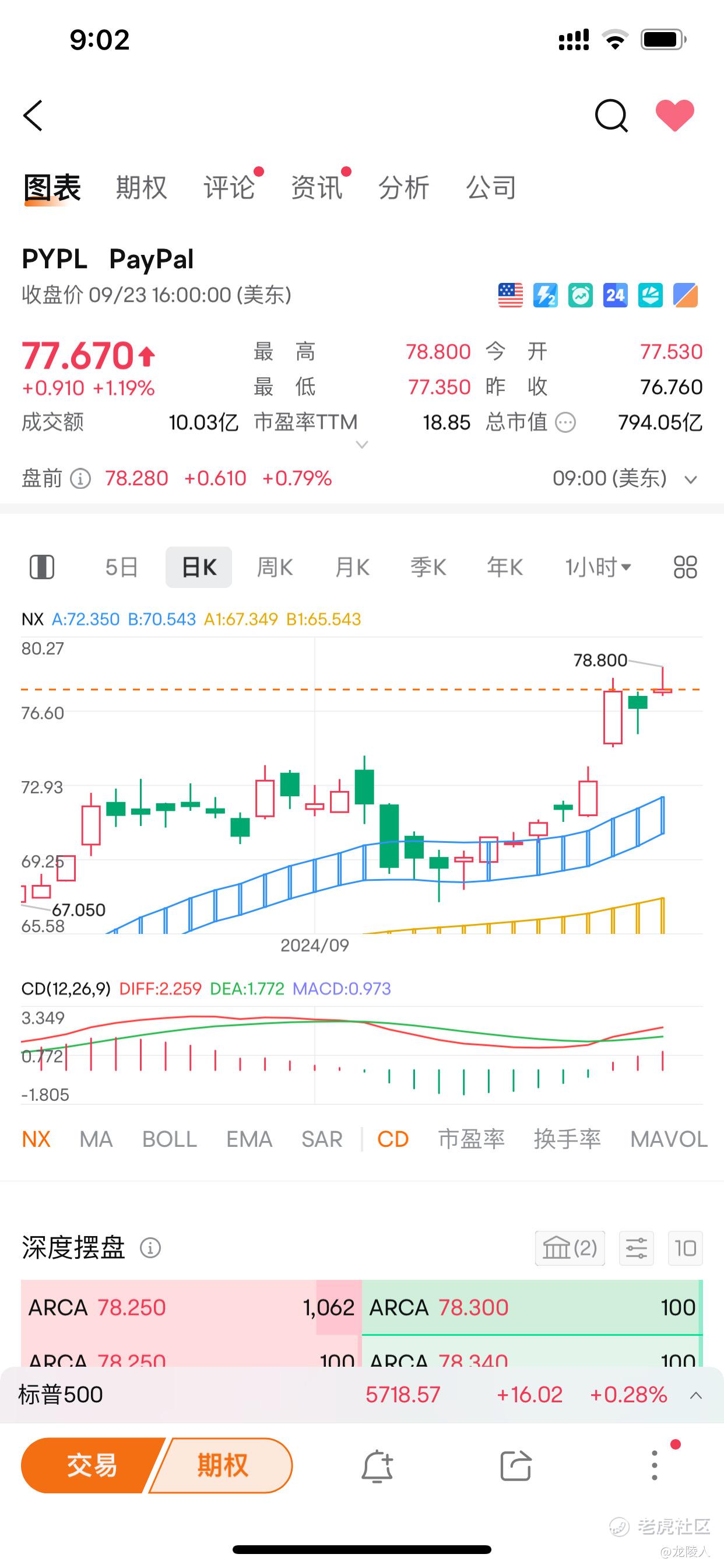Tap the share icon

coord(516,1466)
